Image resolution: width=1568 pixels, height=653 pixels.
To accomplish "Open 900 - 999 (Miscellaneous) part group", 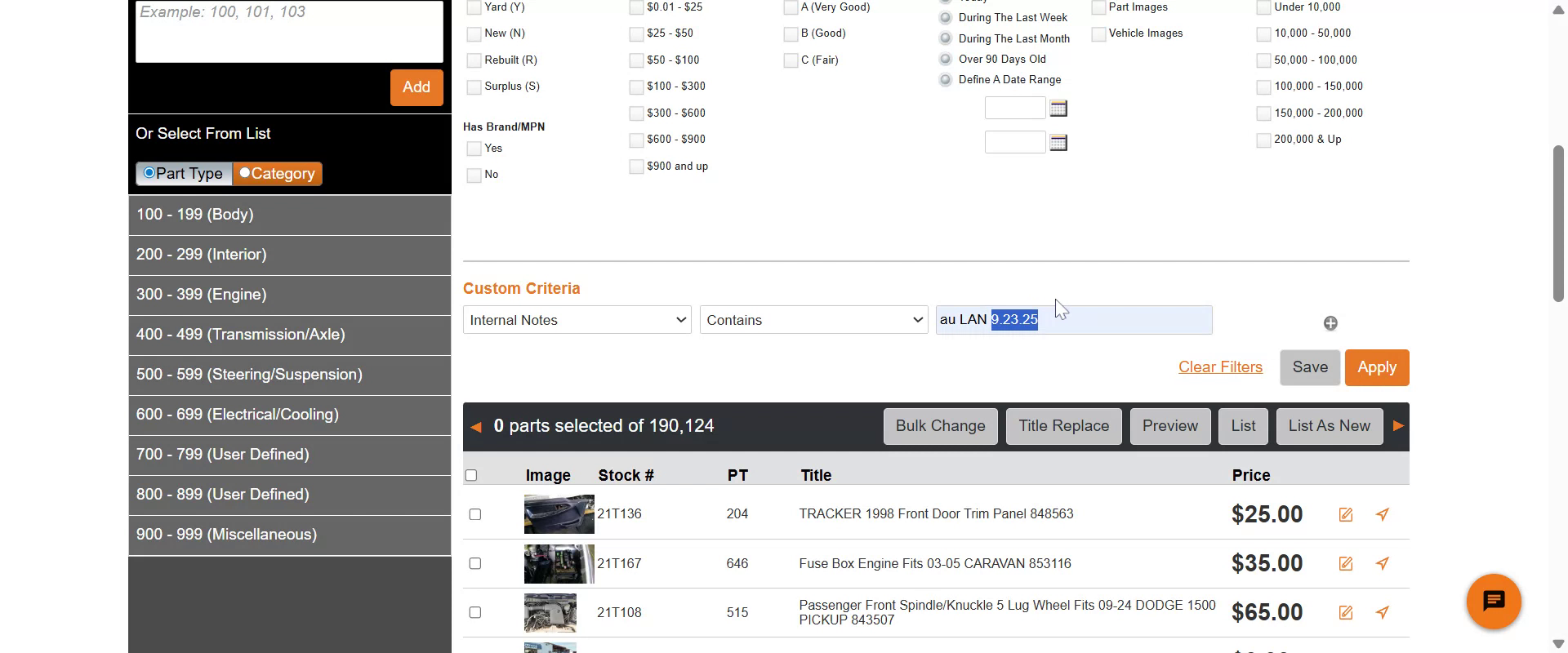I will (x=290, y=535).
